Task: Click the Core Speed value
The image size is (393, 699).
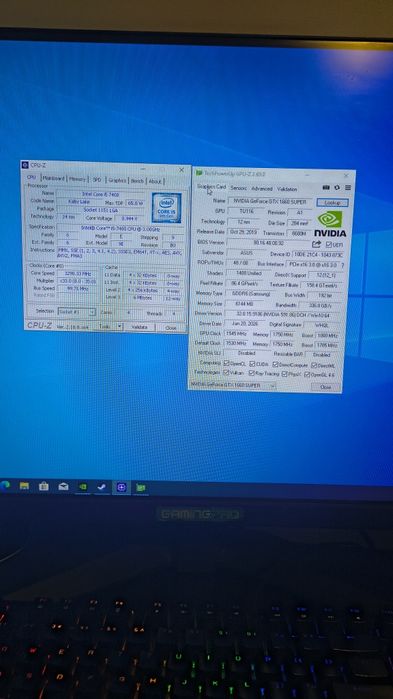Action: point(78,273)
